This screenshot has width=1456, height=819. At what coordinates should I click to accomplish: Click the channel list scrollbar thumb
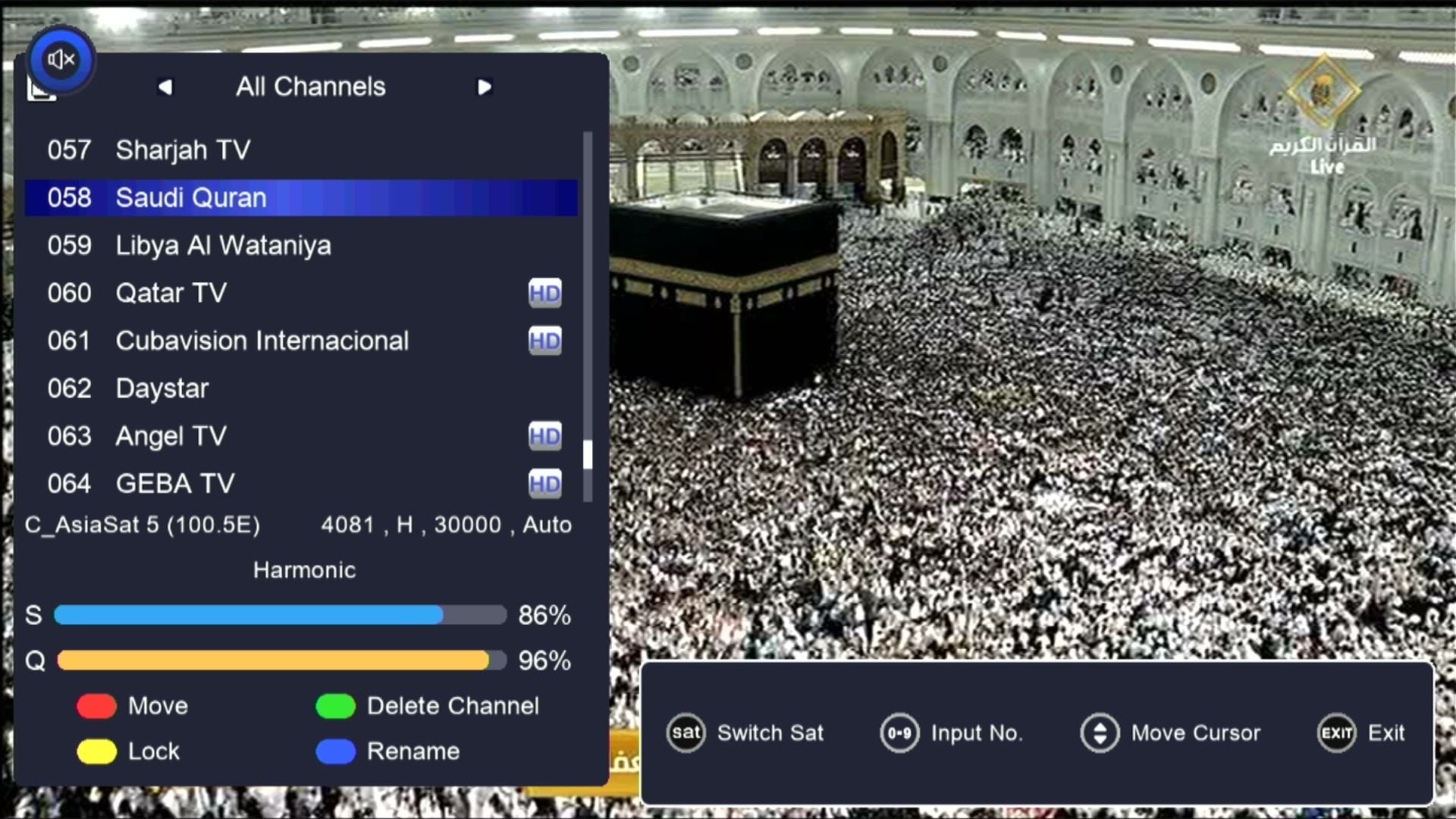click(x=587, y=455)
